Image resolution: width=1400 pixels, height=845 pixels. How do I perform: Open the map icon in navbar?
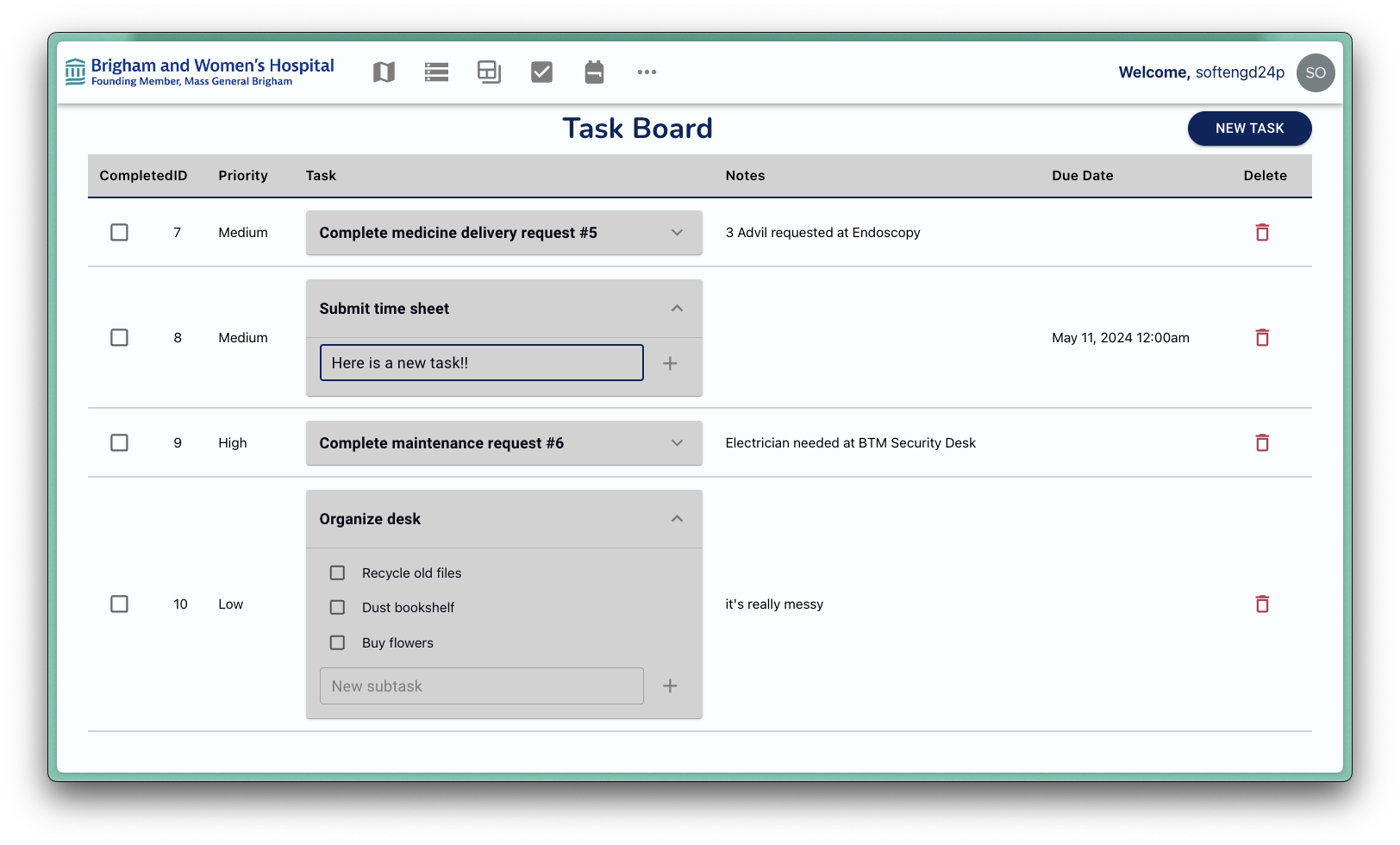(x=384, y=72)
